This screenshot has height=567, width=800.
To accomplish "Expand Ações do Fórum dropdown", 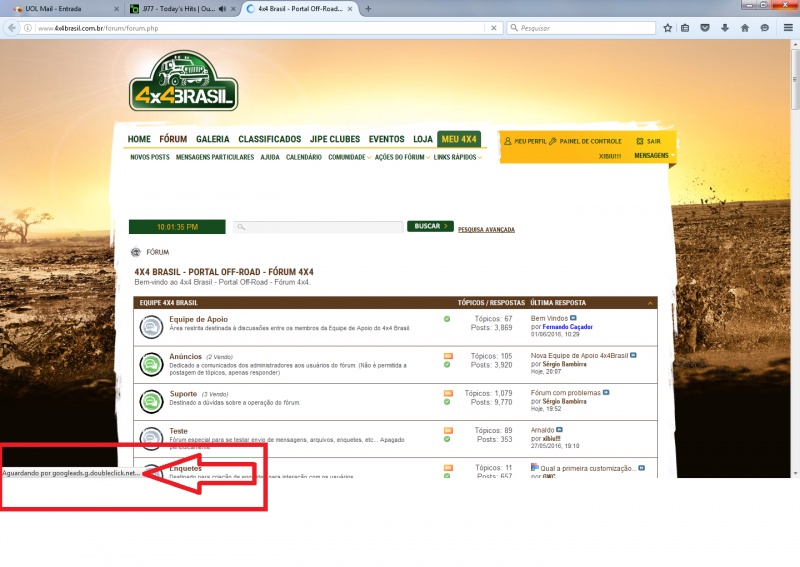I will pos(402,157).
